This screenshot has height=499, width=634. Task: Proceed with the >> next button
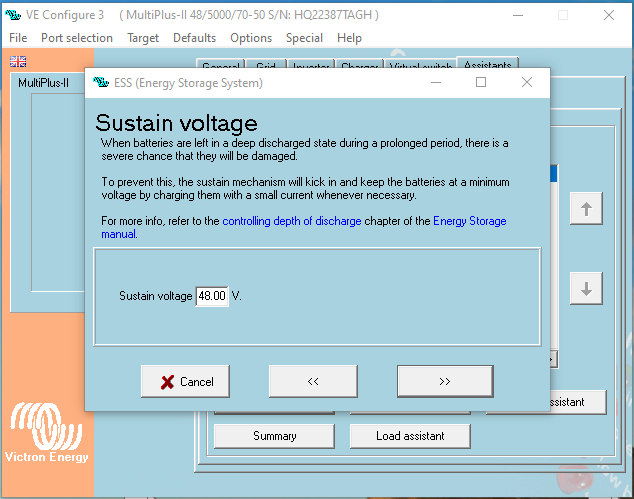click(x=445, y=381)
